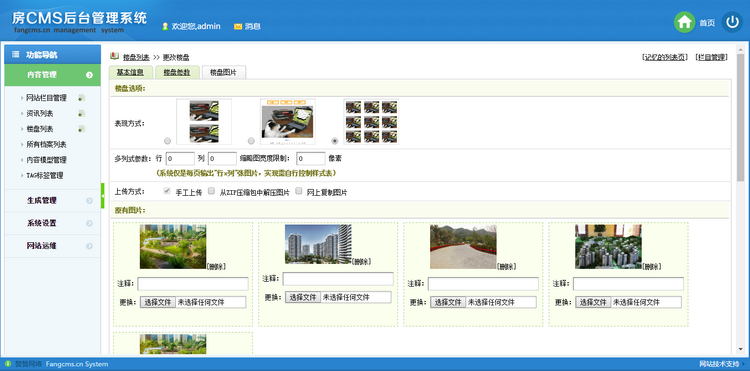Click the slideshow layout preview image
The image size is (750, 371).
coord(287,121)
